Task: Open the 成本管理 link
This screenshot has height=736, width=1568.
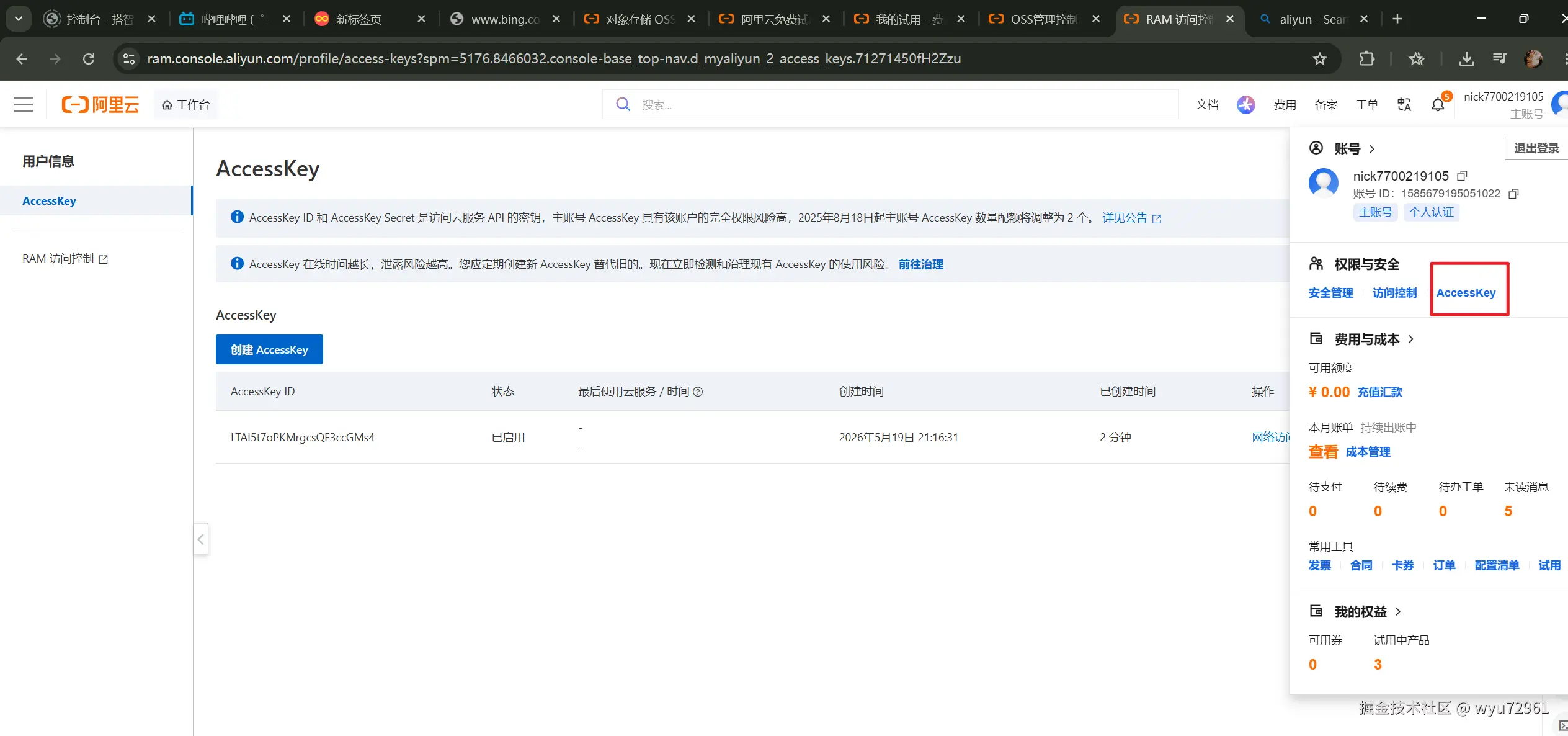Action: [1368, 452]
